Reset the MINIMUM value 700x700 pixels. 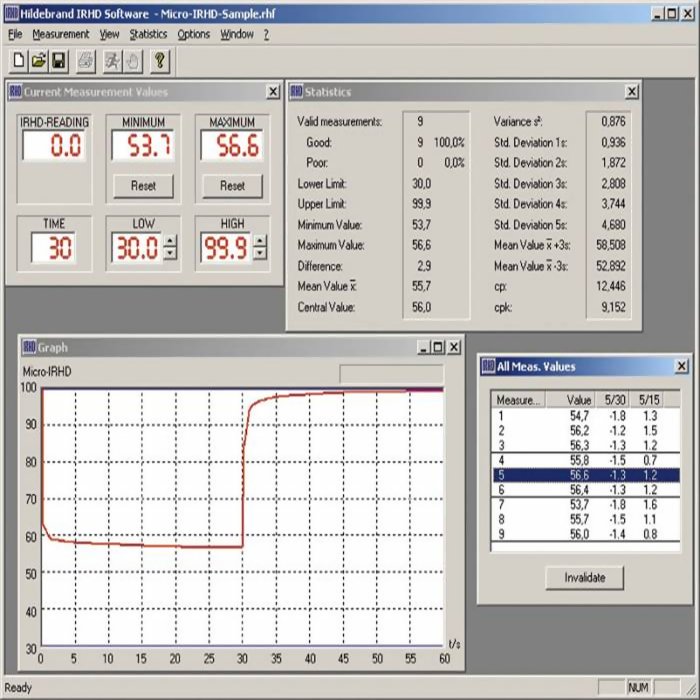click(142, 186)
